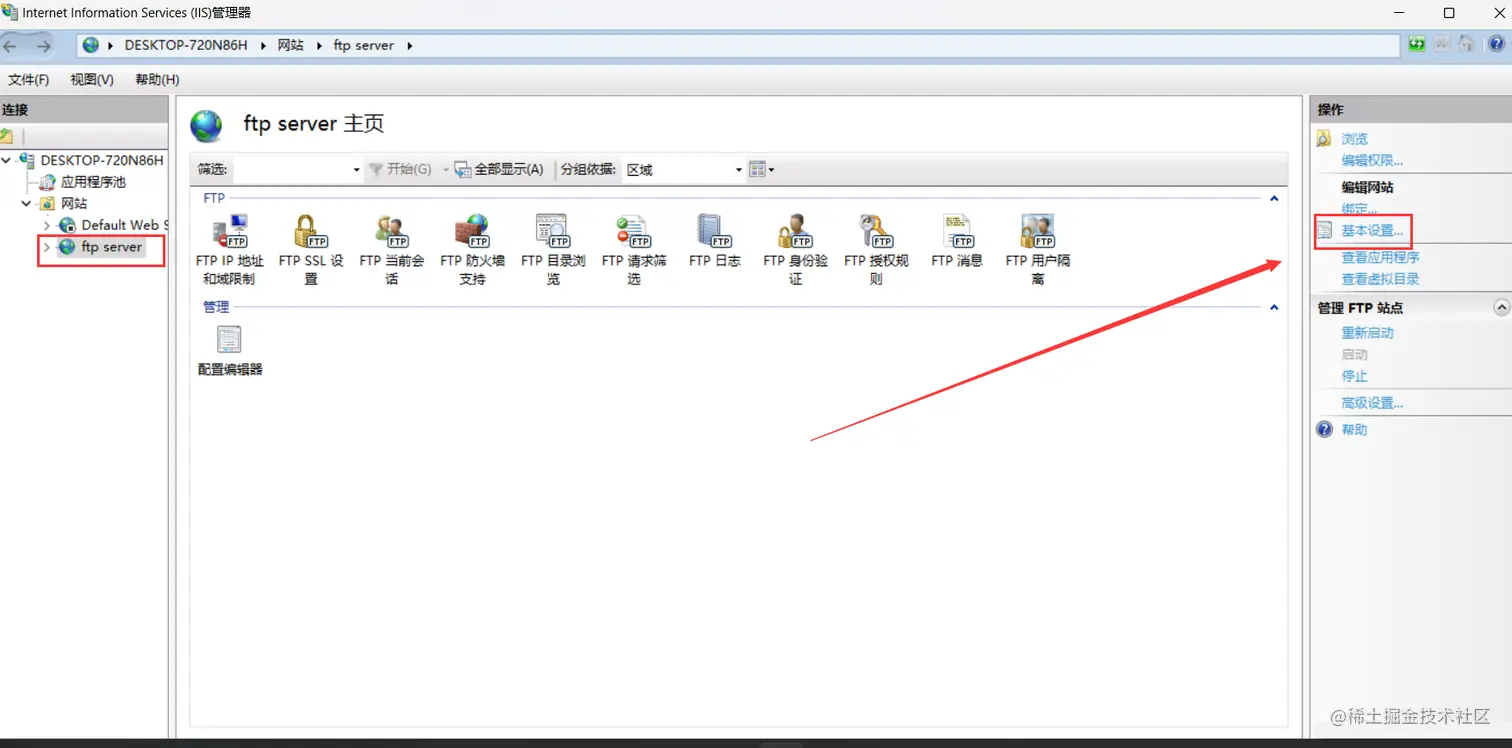Click the forward navigation arrow
Viewport: 1512px width, 748px height.
pyautogui.click(x=43, y=46)
